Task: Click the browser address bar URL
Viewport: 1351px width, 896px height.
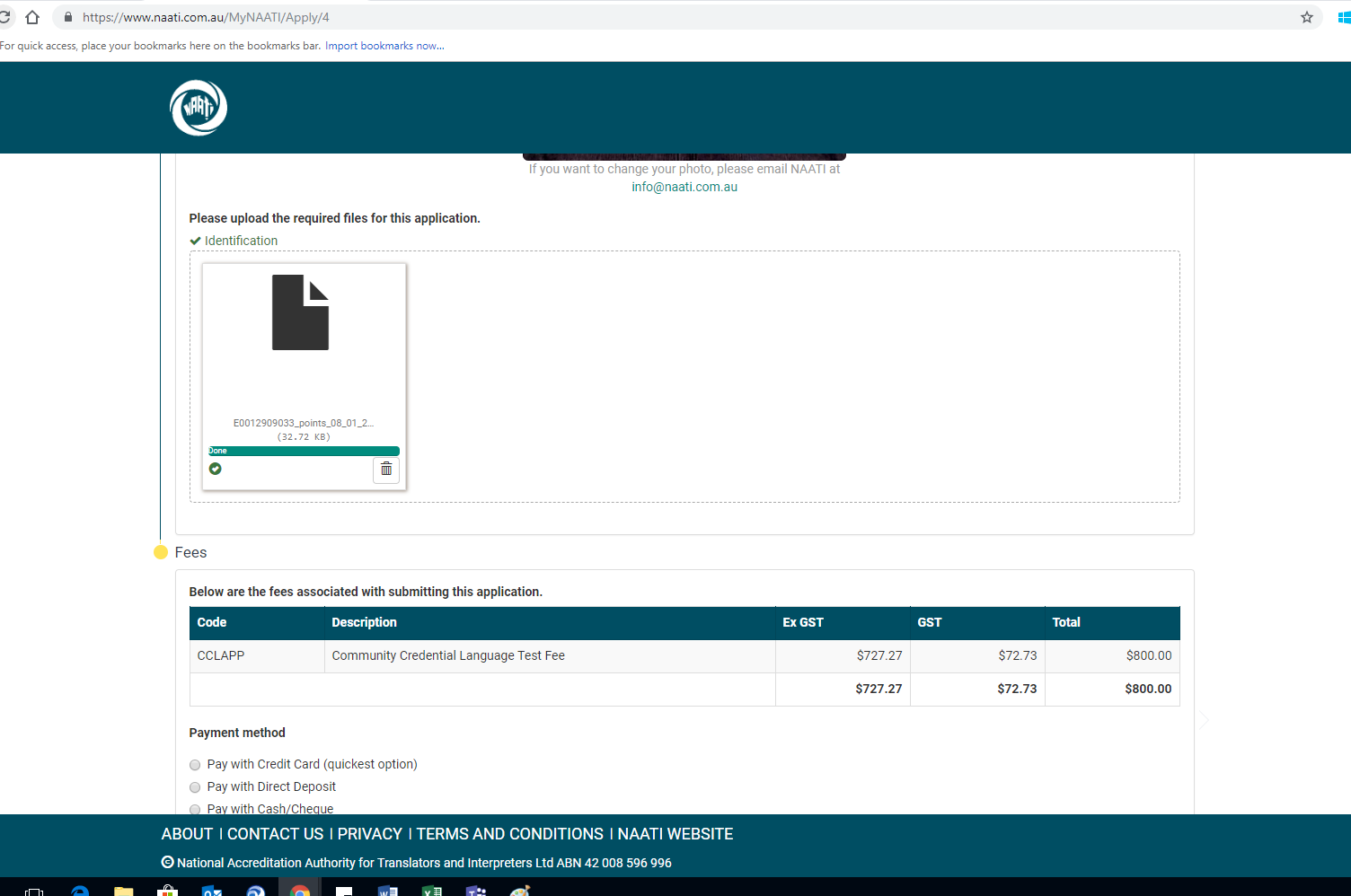Action: tap(206, 17)
